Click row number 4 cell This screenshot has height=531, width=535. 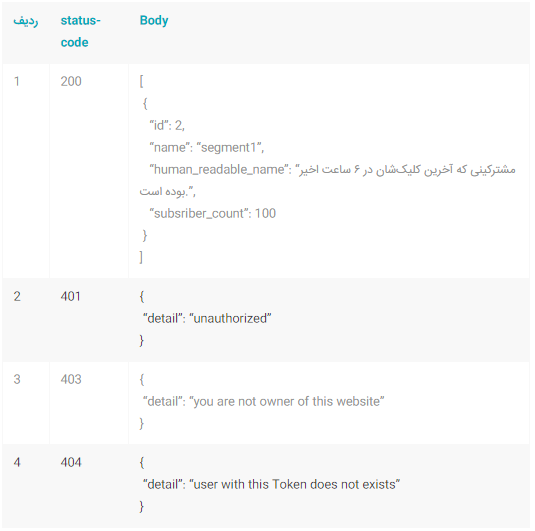17,462
